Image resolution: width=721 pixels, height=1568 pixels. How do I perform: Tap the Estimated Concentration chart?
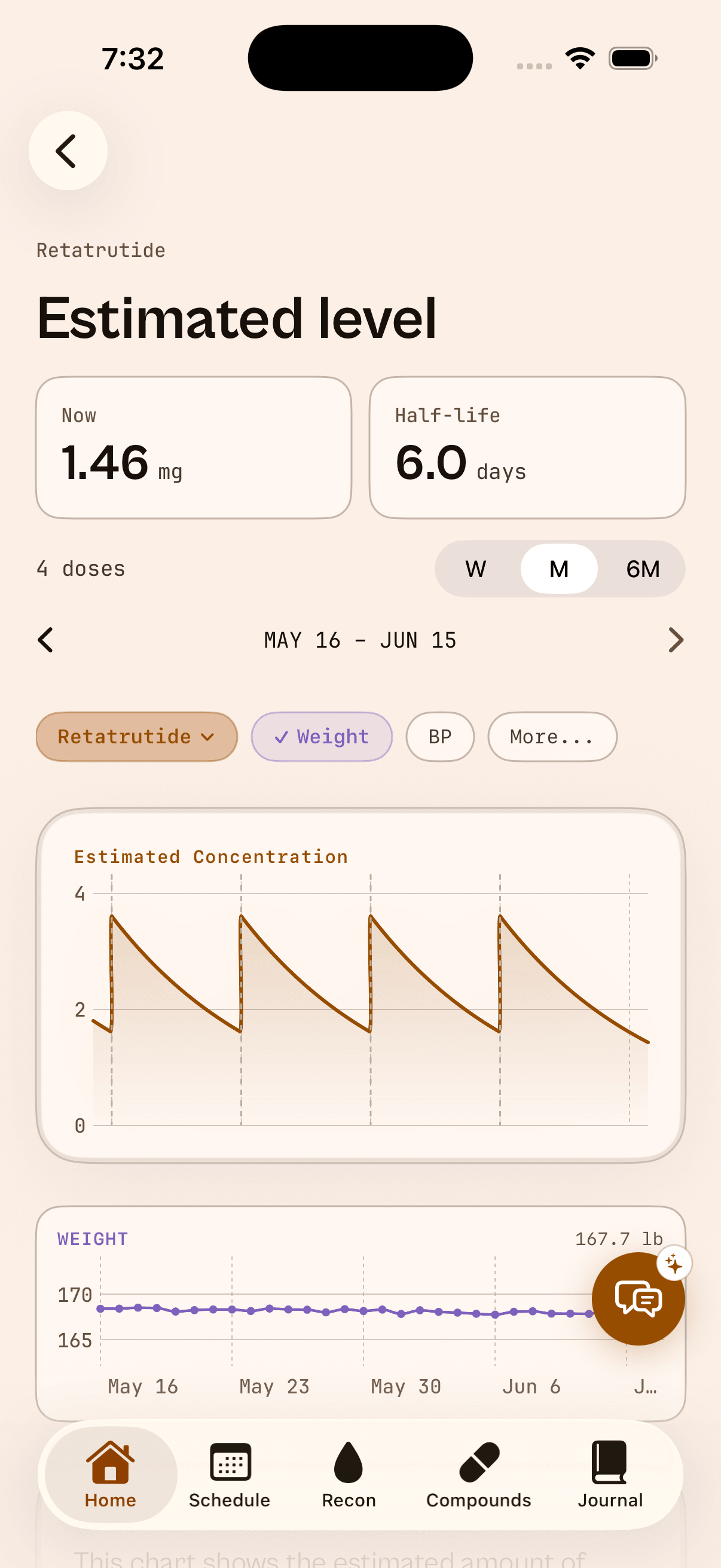point(361,986)
